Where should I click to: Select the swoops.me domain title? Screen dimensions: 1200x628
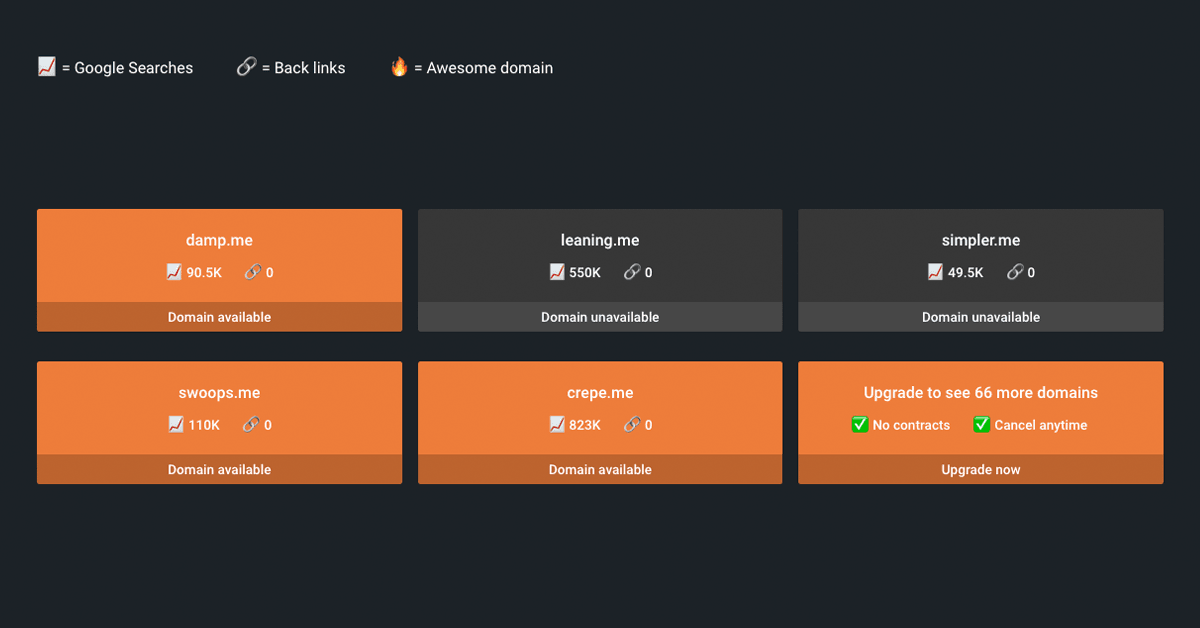click(x=219, y=393)
